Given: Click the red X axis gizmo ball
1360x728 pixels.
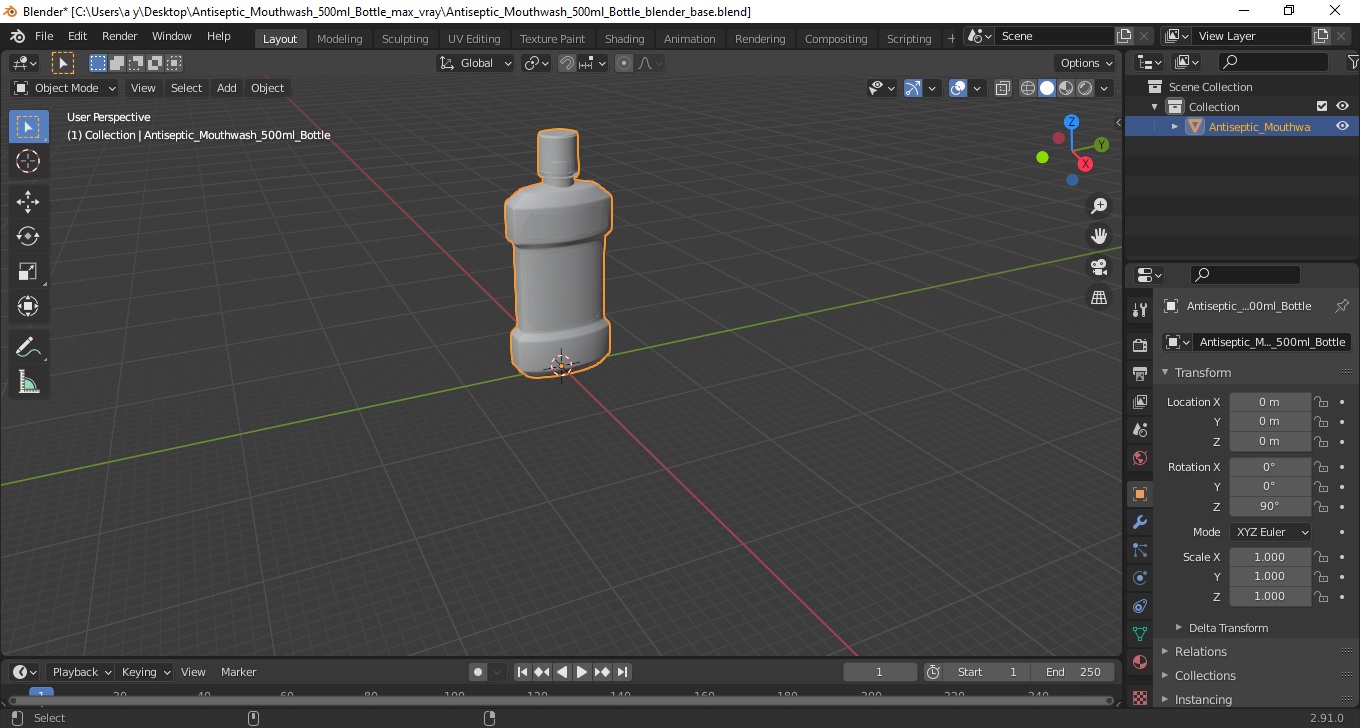Looking at the screenshot, I should 1085,163.
